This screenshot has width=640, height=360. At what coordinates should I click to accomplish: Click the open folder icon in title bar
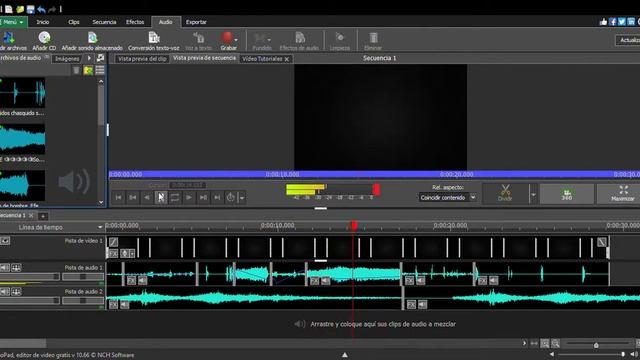[x=20, y=9]
